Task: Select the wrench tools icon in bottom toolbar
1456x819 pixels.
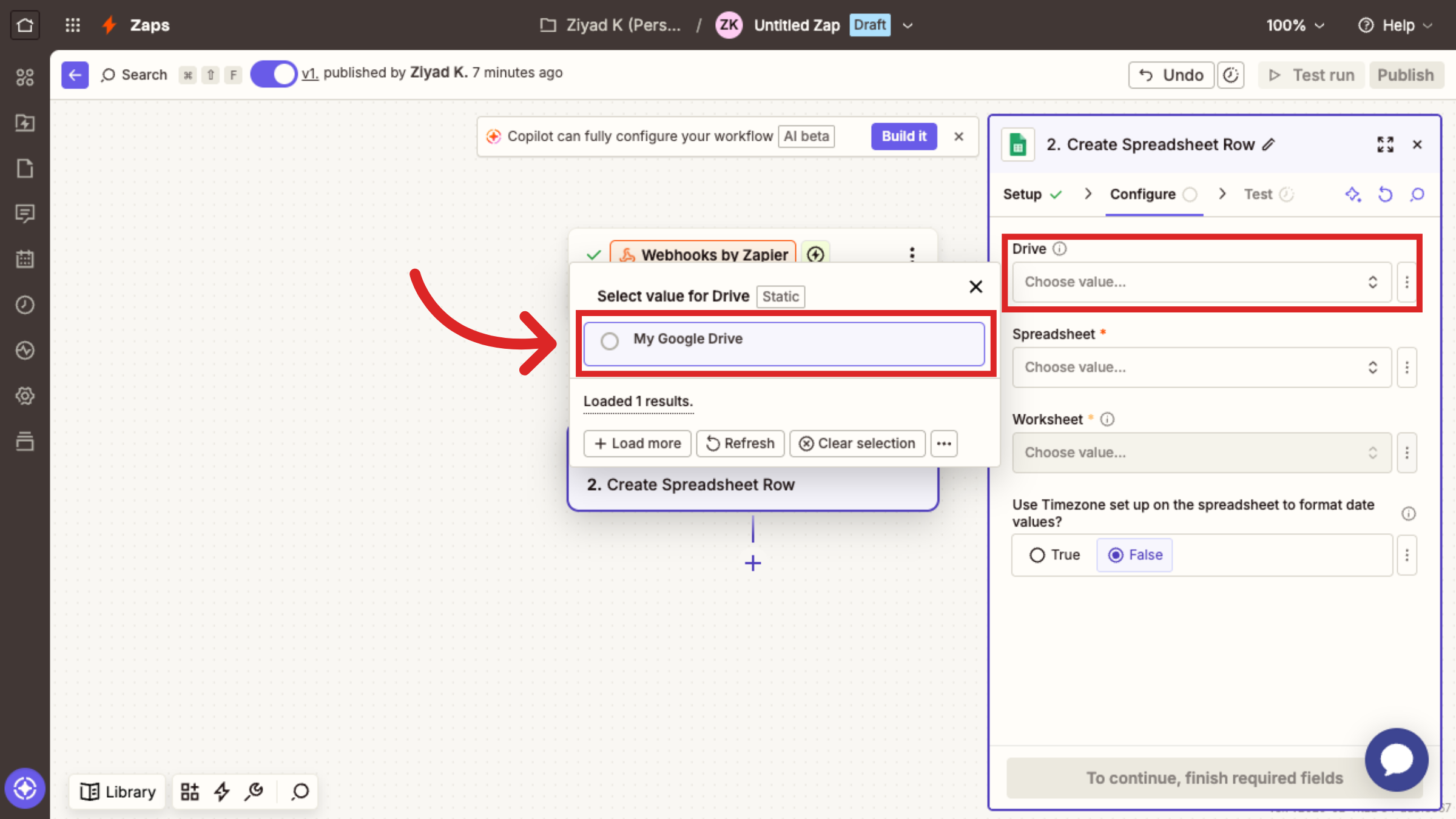Action: tap(254, 791)
